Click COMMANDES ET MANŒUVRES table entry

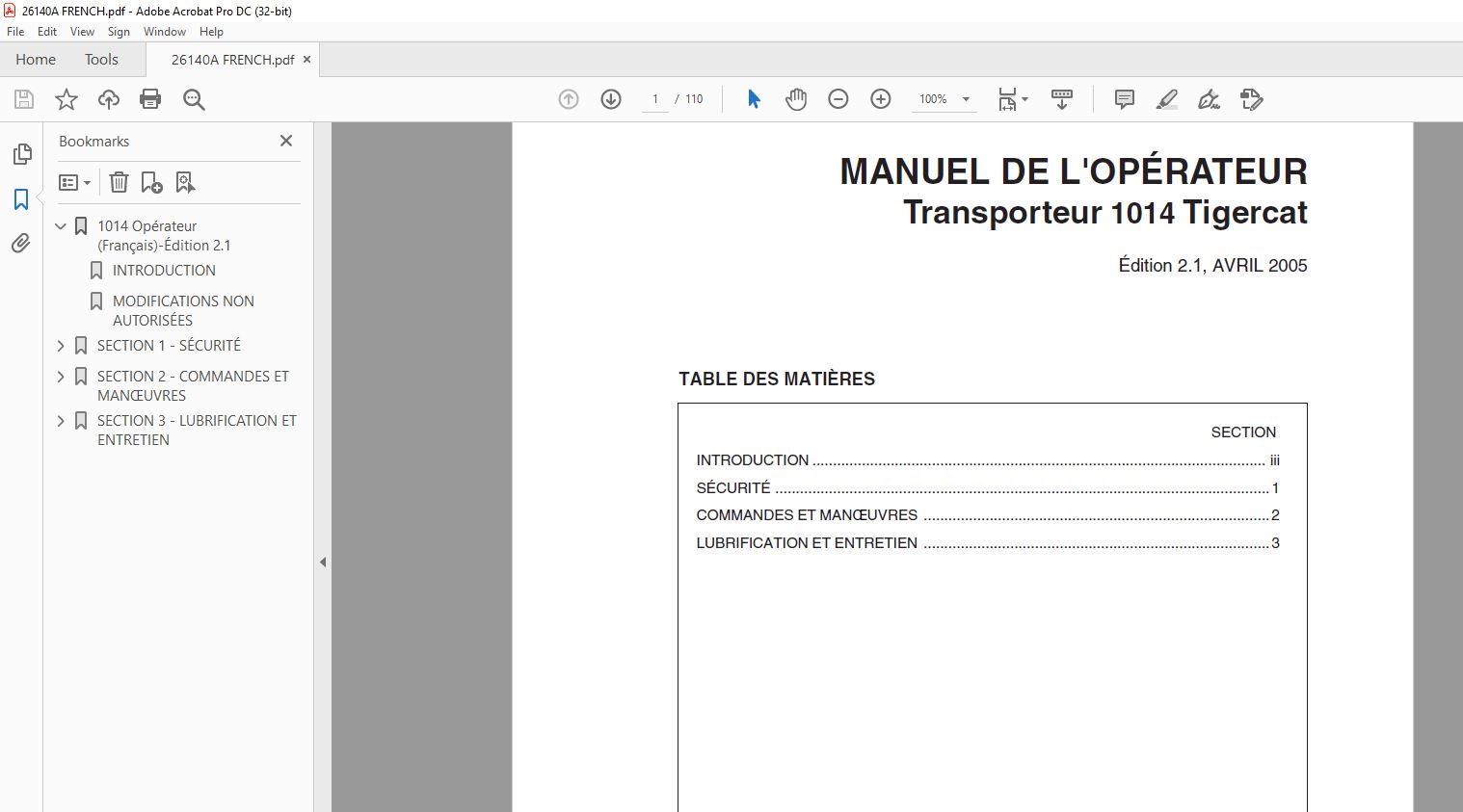pyautogui.click(x=988, y=515)
